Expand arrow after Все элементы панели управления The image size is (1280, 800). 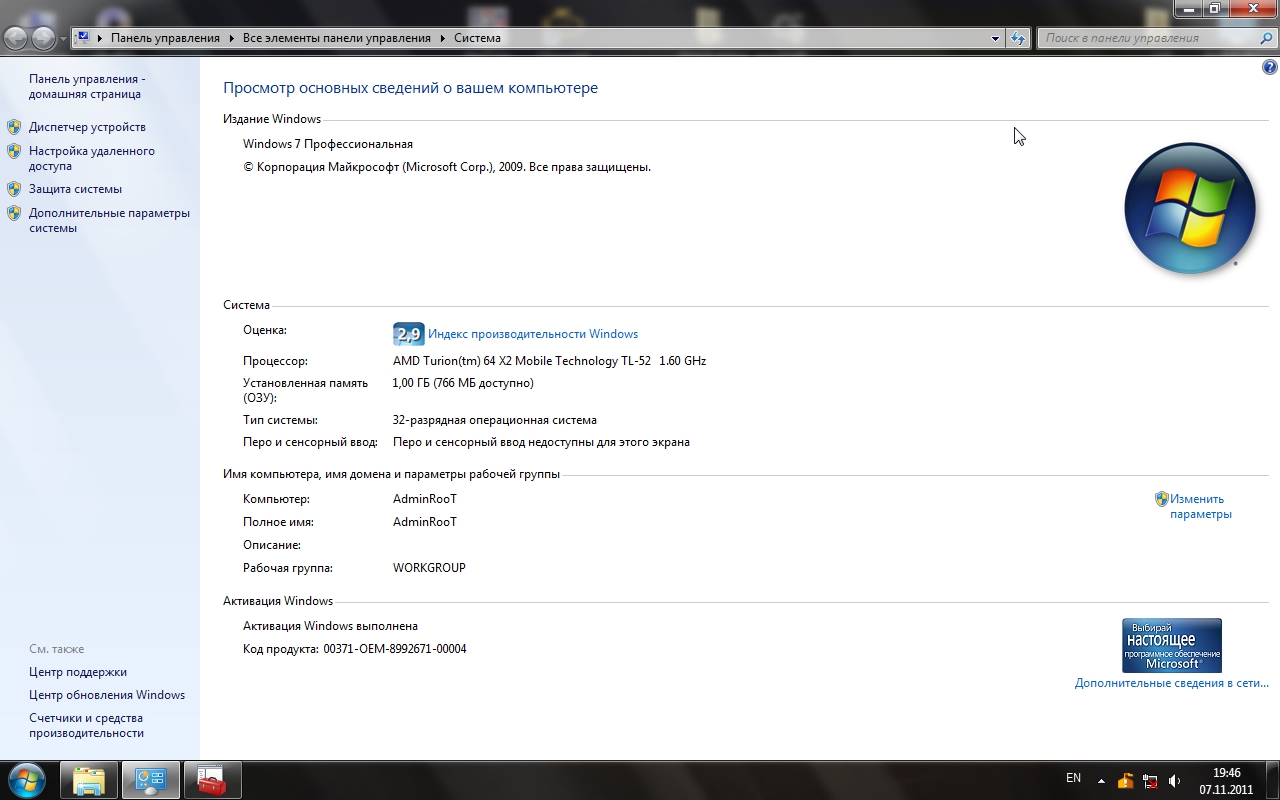point(442,38)
